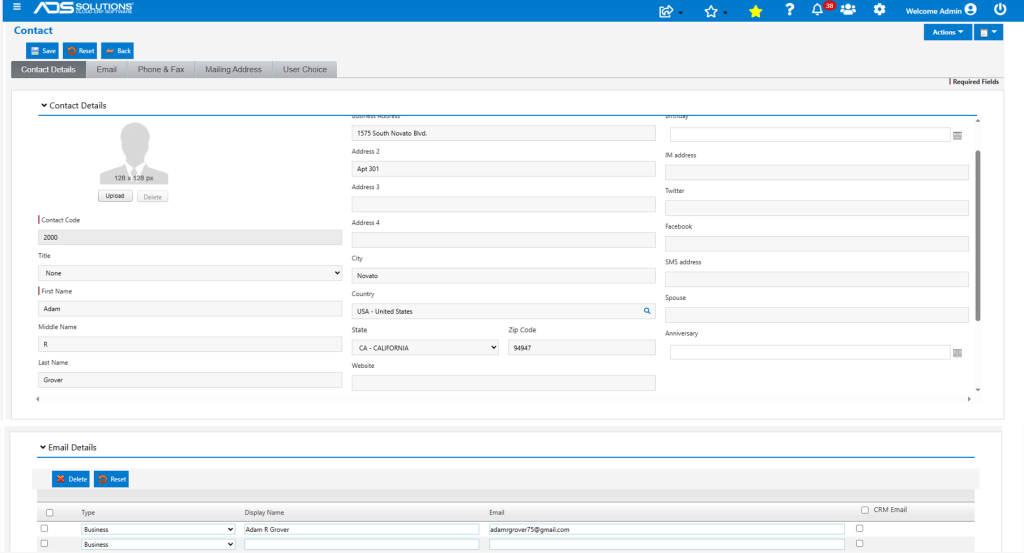This screenshot has width=1024, height=553.
Task: Open the help question mark
Action: click(790, 10)
